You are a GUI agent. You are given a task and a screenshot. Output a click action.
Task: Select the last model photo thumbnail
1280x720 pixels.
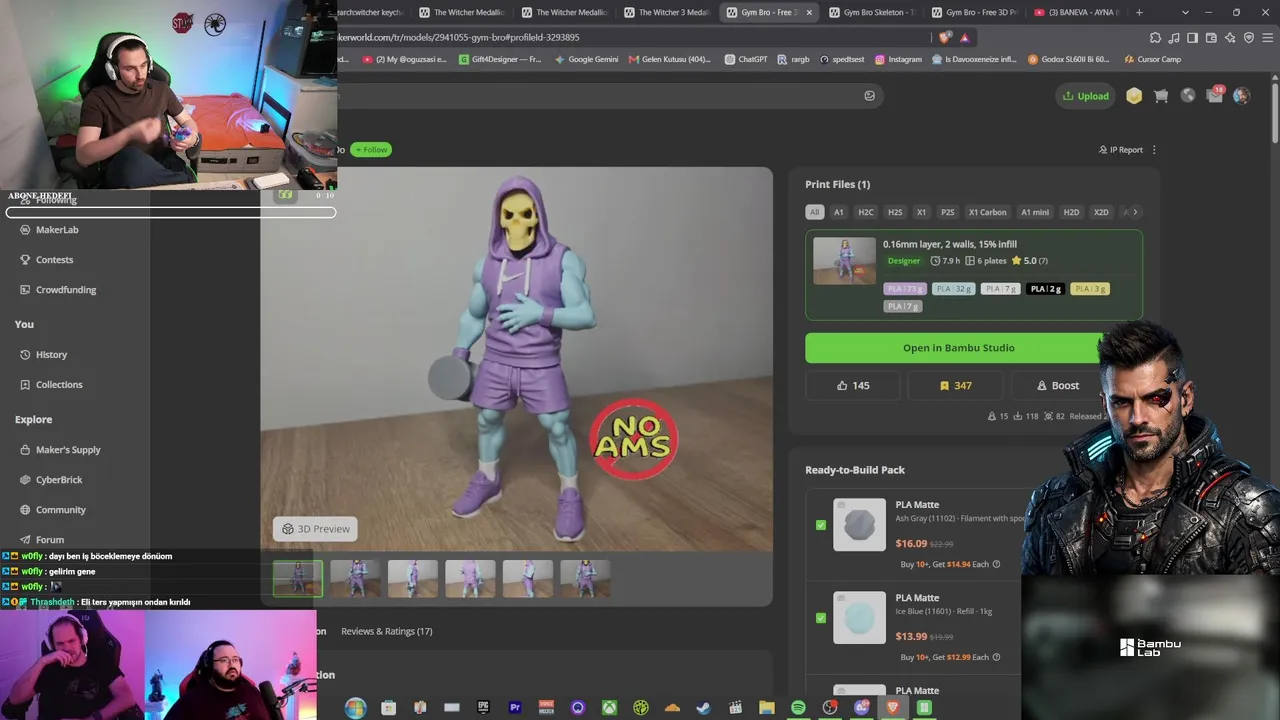585,579
